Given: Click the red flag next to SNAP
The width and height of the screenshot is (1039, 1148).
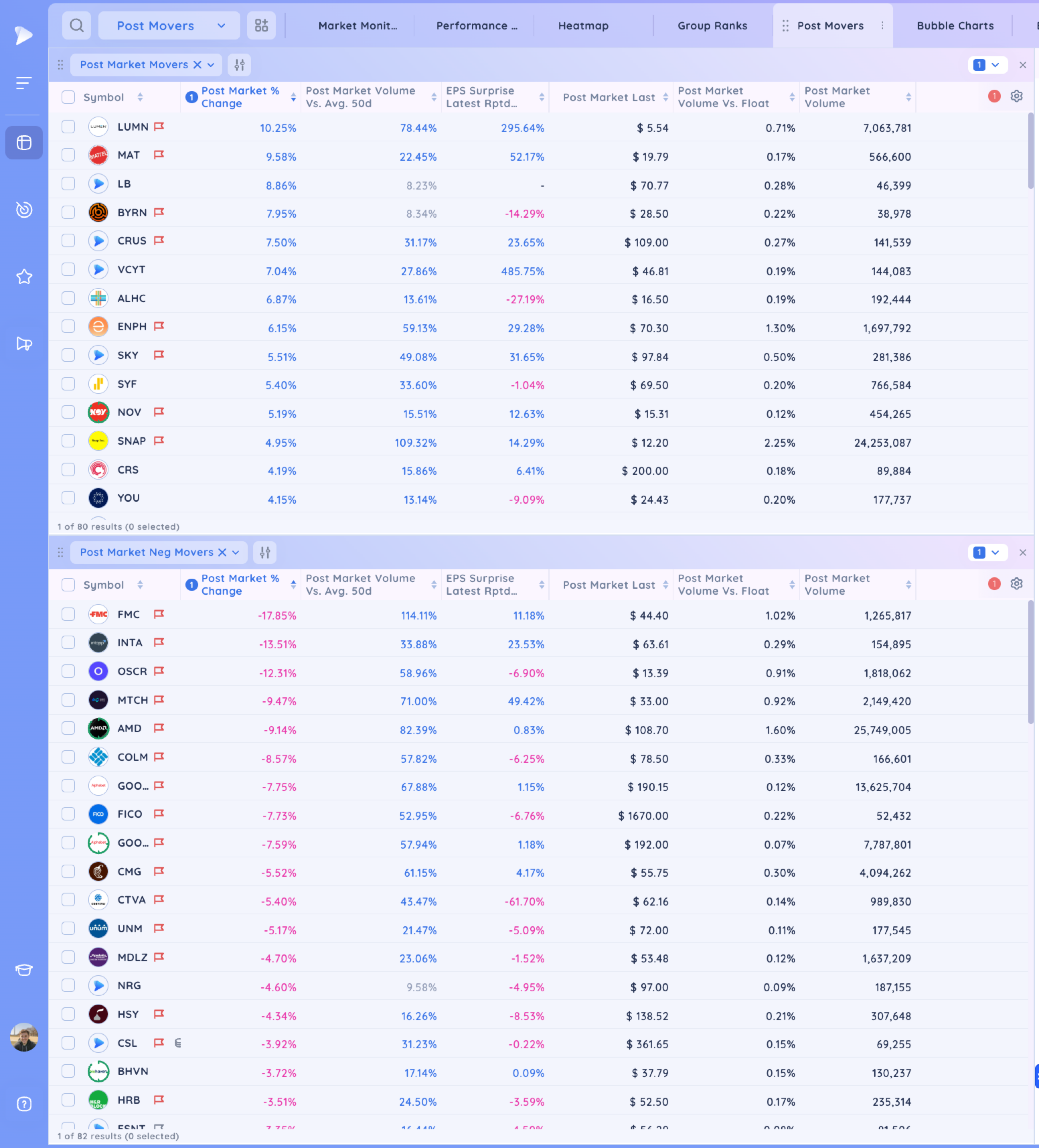Looking at the screenshot, I should pyautogui.click(x=159, y=441).
